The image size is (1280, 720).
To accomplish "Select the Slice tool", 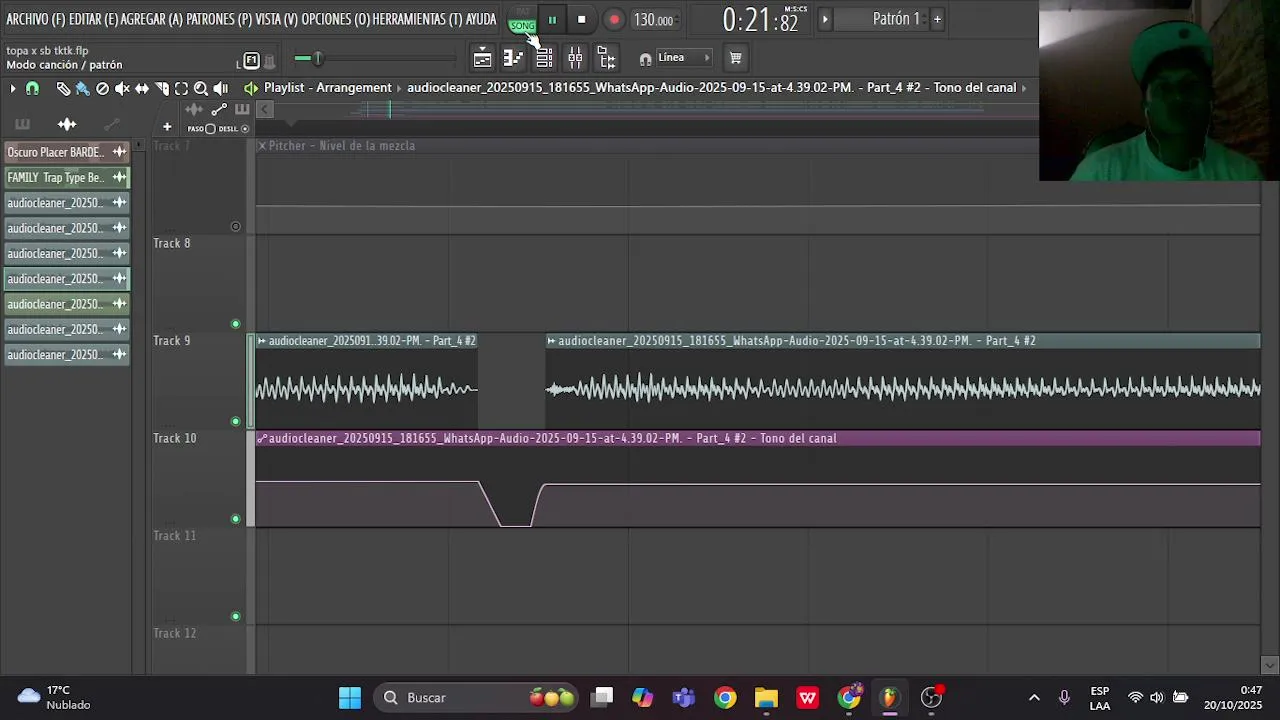I will tap(162, 89).
